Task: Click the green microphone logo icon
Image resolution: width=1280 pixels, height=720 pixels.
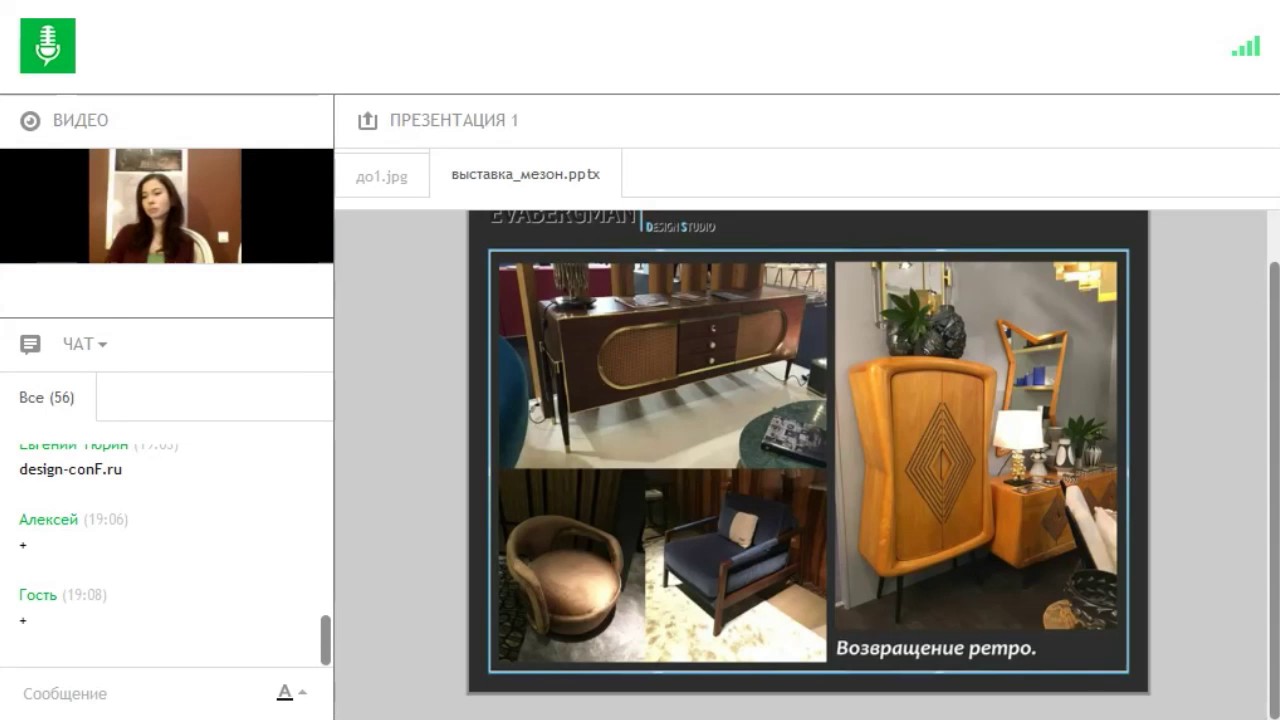Action: pos(47,46)
